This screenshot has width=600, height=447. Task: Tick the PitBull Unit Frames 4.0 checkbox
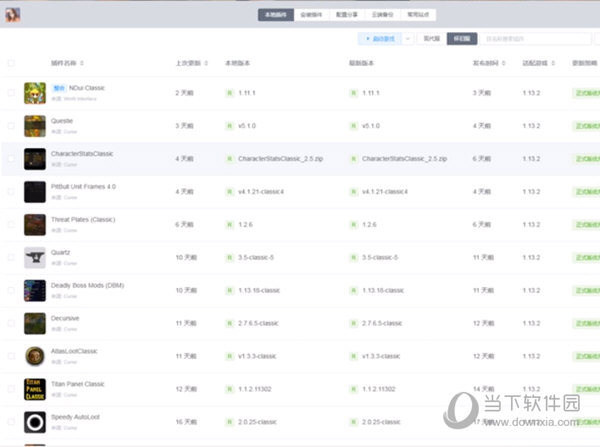[11, 192]
